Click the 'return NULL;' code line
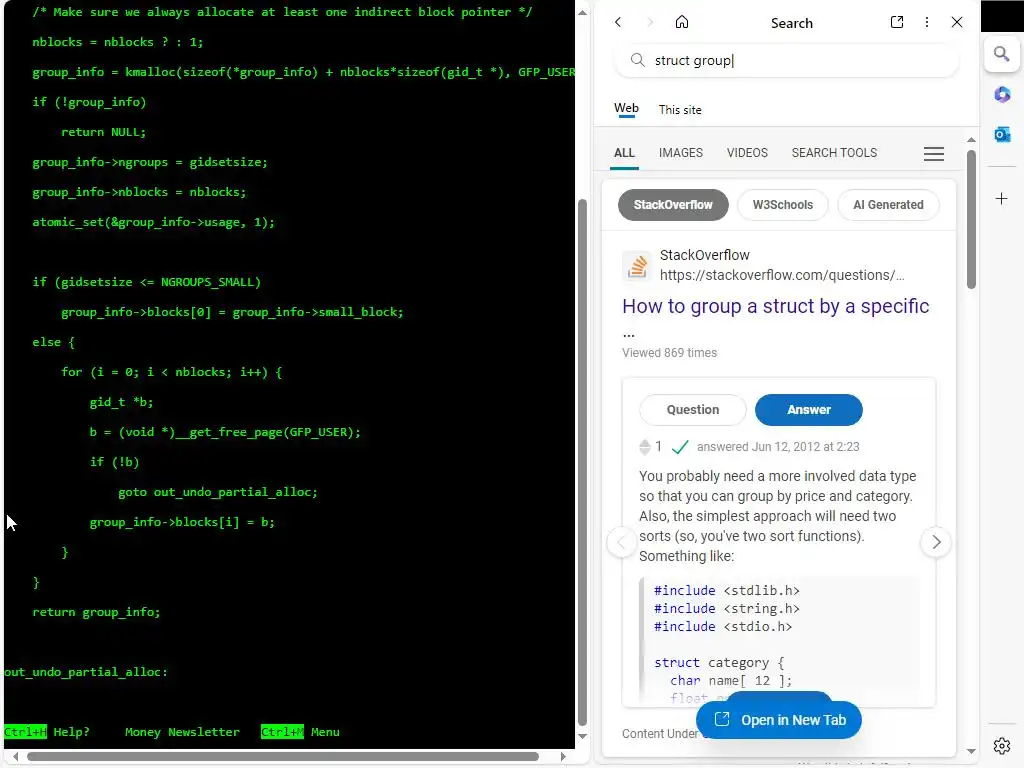1024x768 pixels. pos(103,132)
